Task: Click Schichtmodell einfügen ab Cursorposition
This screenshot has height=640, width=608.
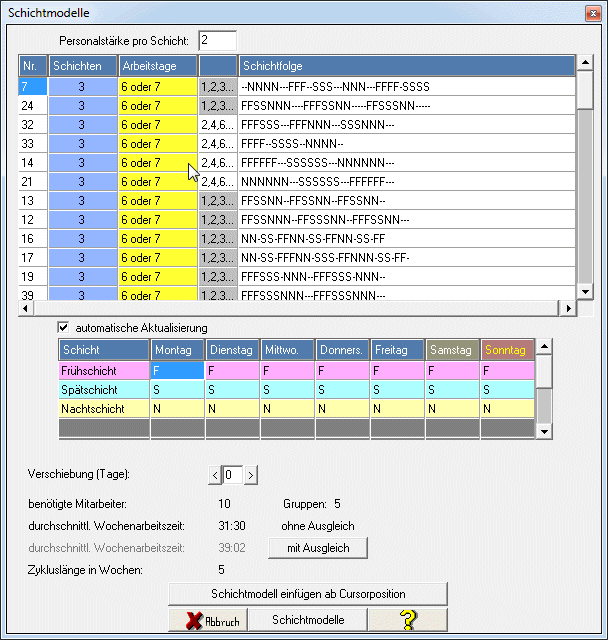Action: pos(308,594)
